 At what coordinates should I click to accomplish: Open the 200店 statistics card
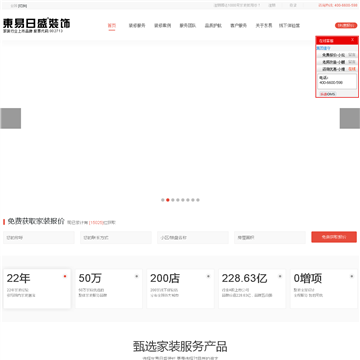(x=180, y=289)
